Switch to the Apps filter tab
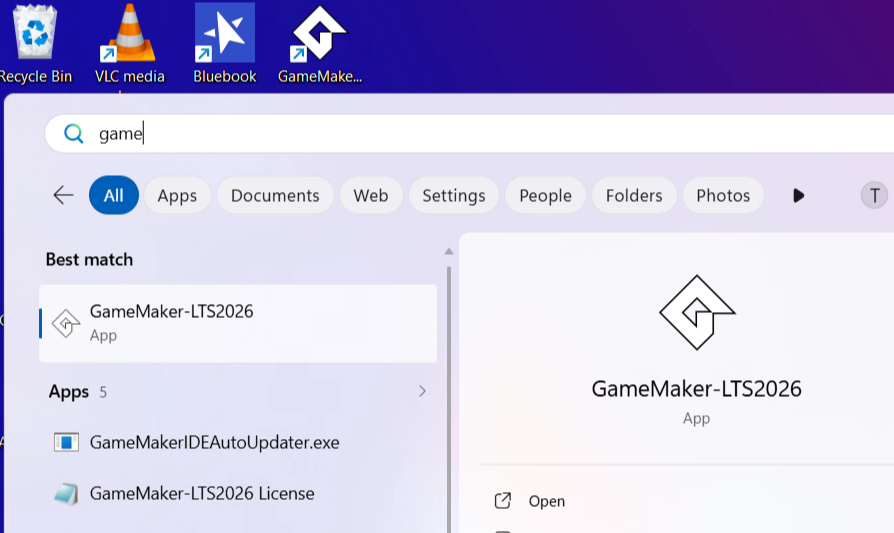This screenshot has height=533, width=894. tap(177, 196)
